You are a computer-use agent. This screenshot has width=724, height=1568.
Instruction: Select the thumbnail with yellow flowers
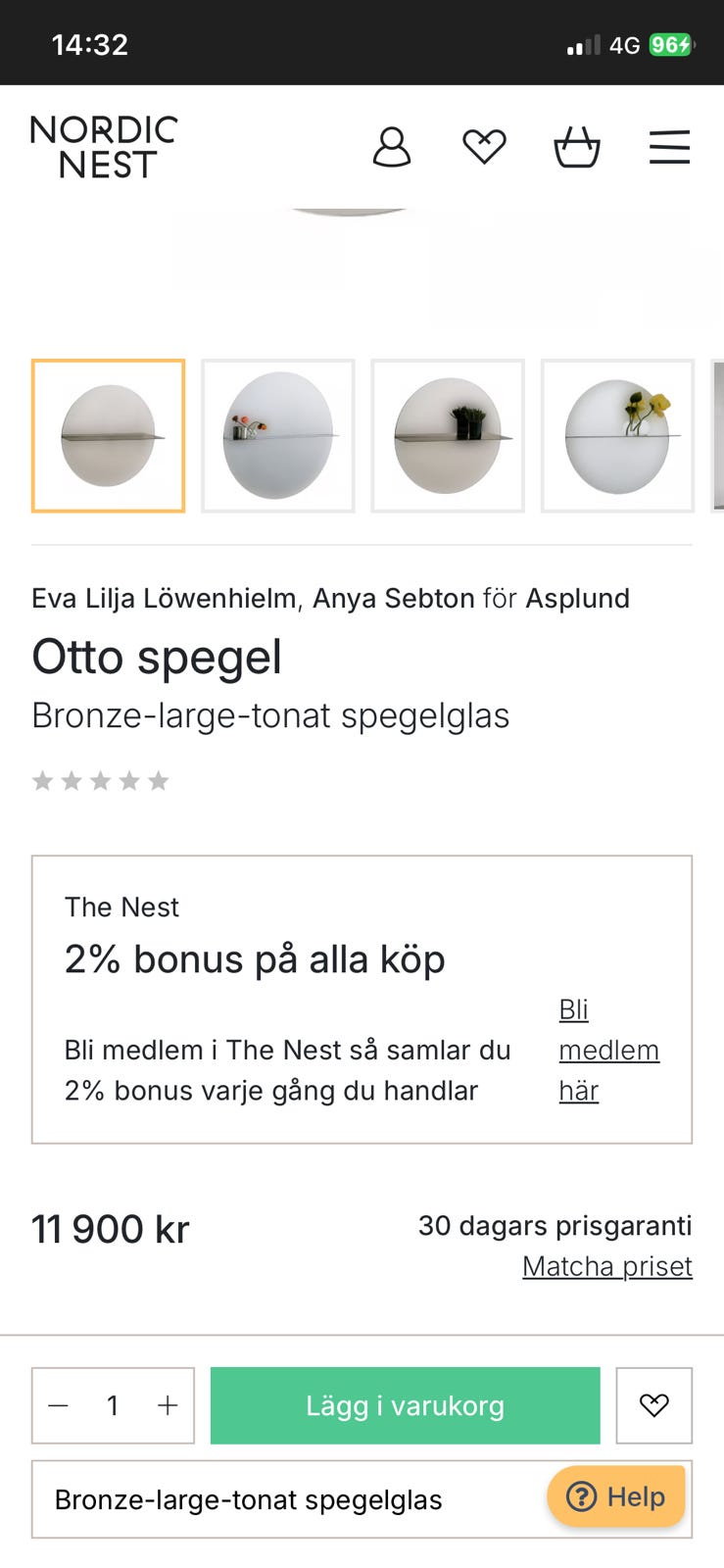pyautogui.click(x=617, y=436)
